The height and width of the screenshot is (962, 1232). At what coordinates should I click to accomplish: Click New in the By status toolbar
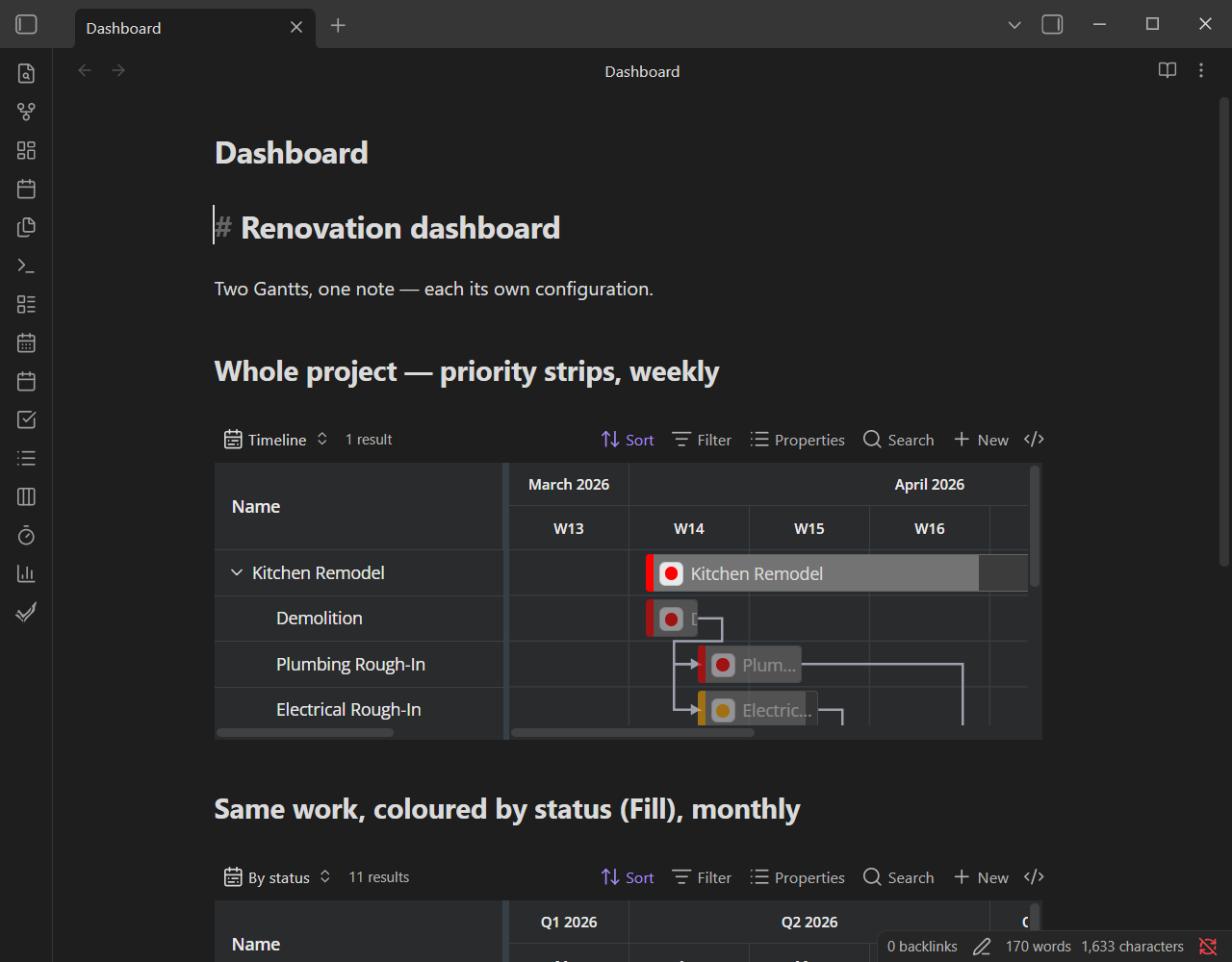(x=981, y=877)
